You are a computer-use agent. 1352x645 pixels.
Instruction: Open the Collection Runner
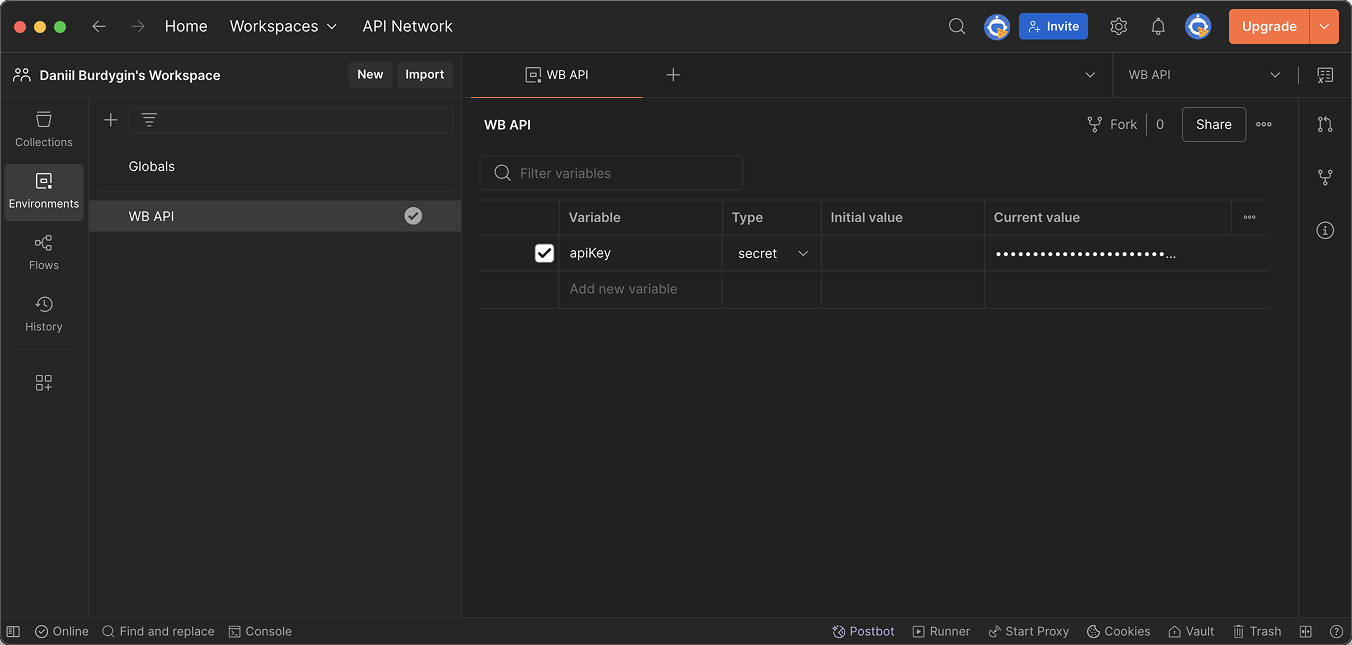pos(941,631)
